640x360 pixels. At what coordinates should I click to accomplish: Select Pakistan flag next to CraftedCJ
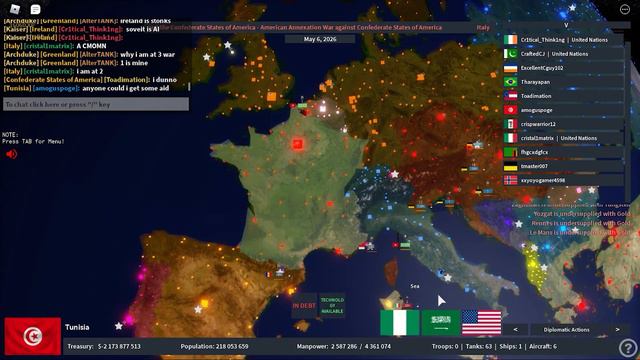coord(510,54)
